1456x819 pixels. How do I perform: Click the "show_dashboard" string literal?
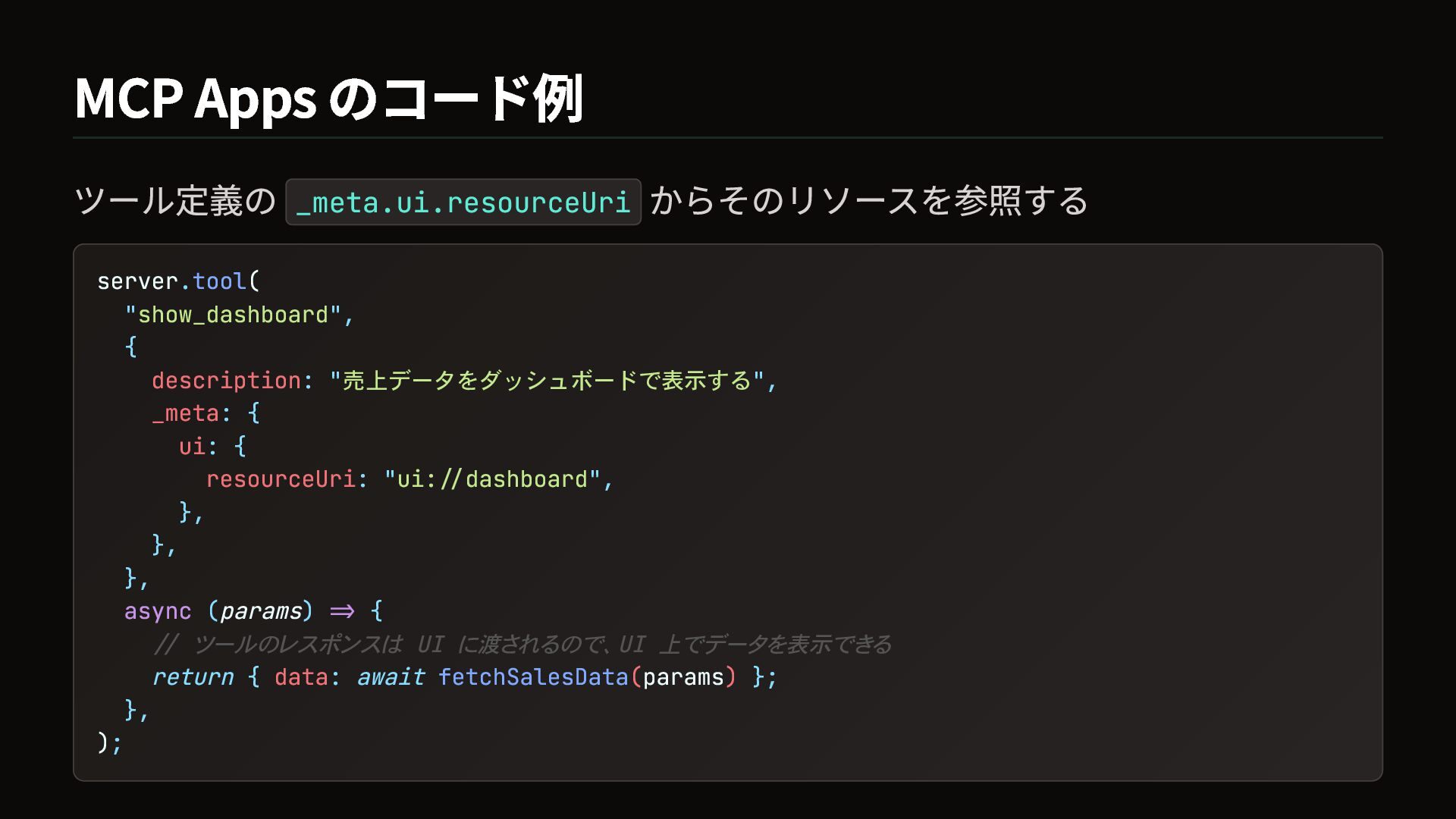234,315
